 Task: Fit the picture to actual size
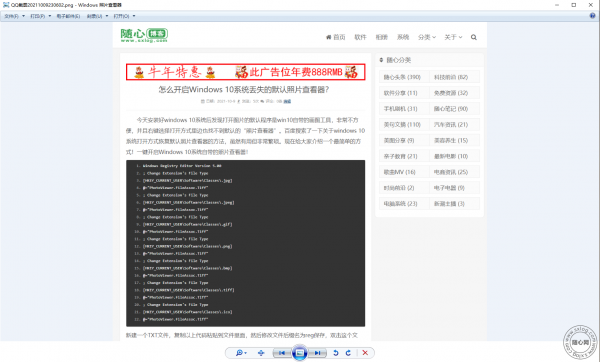tap(261, 353)
